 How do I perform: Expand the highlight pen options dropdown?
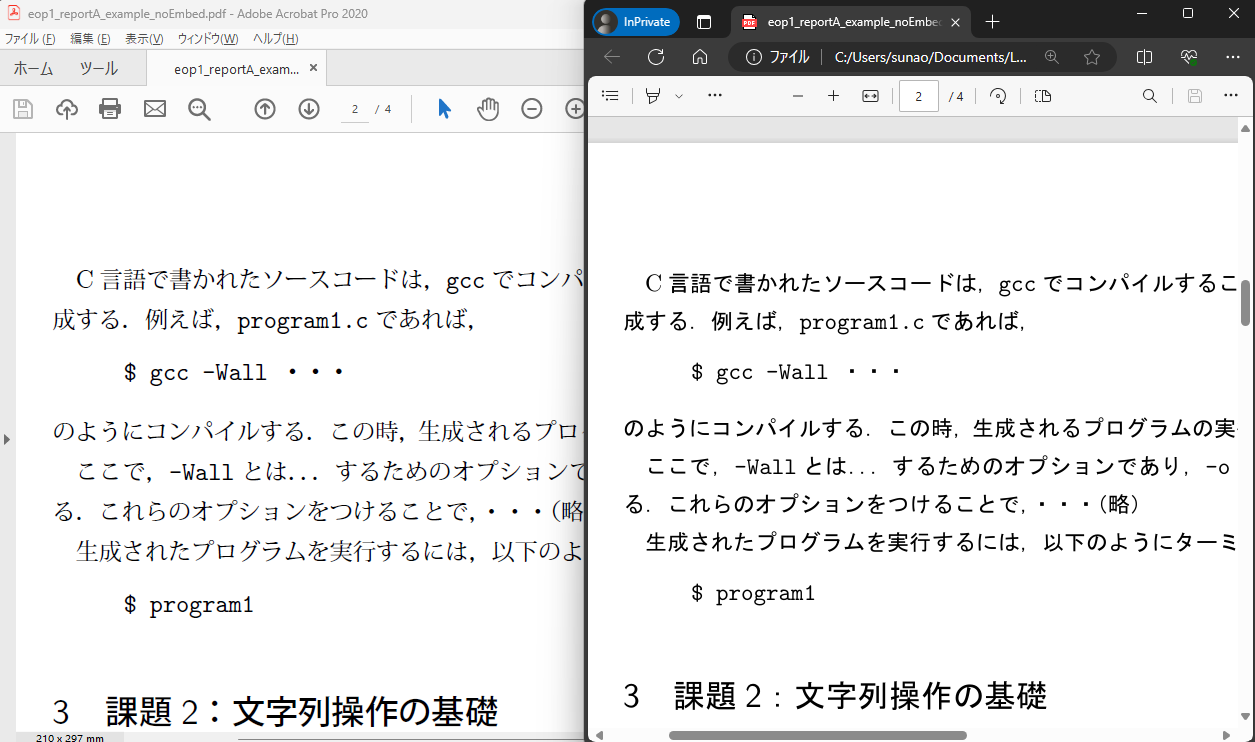679,96
